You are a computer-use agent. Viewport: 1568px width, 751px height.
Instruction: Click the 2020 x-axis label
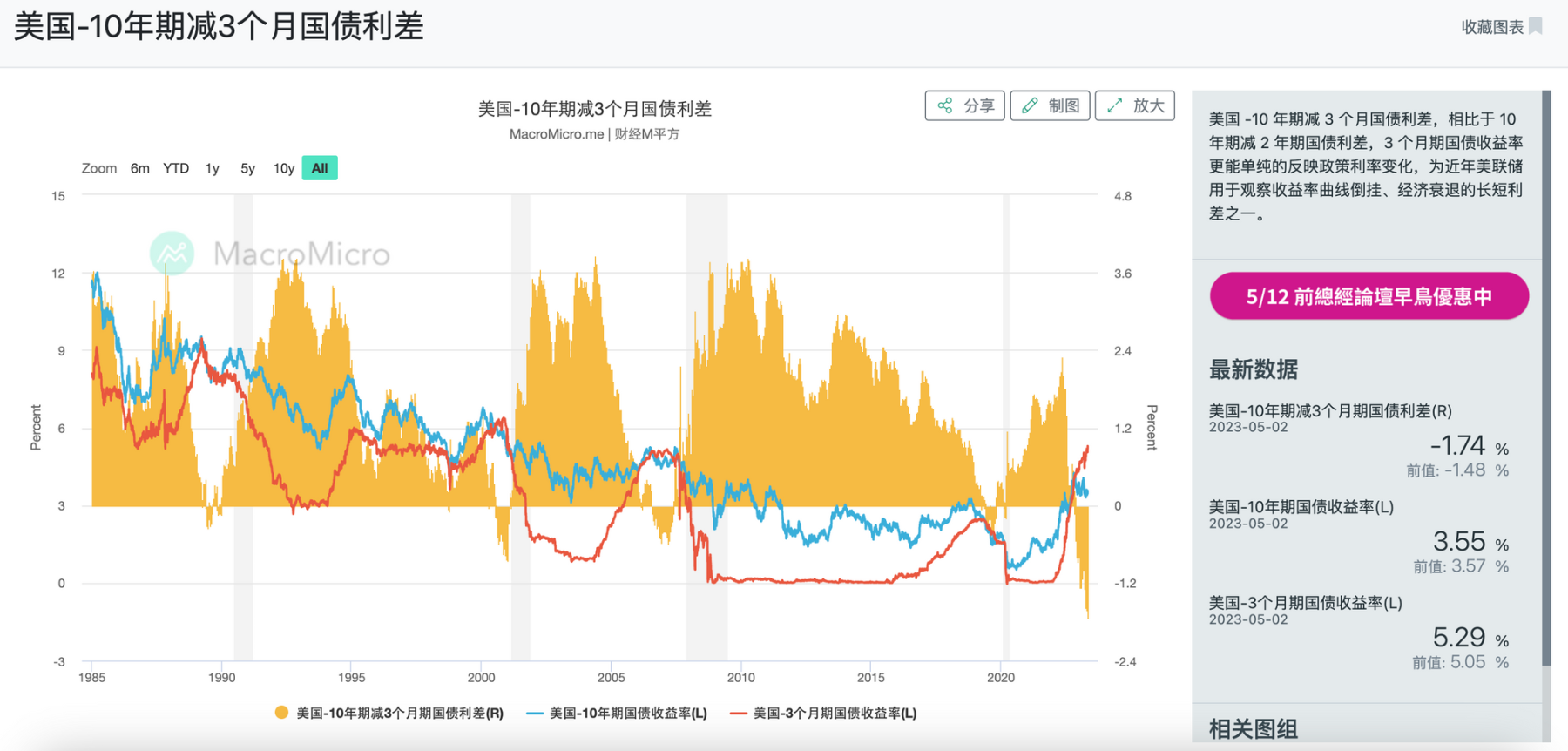point(1001,678)
